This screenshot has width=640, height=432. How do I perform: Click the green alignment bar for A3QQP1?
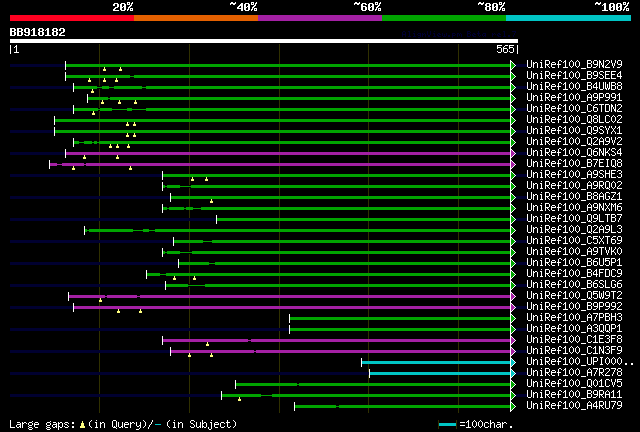(400, 330)
